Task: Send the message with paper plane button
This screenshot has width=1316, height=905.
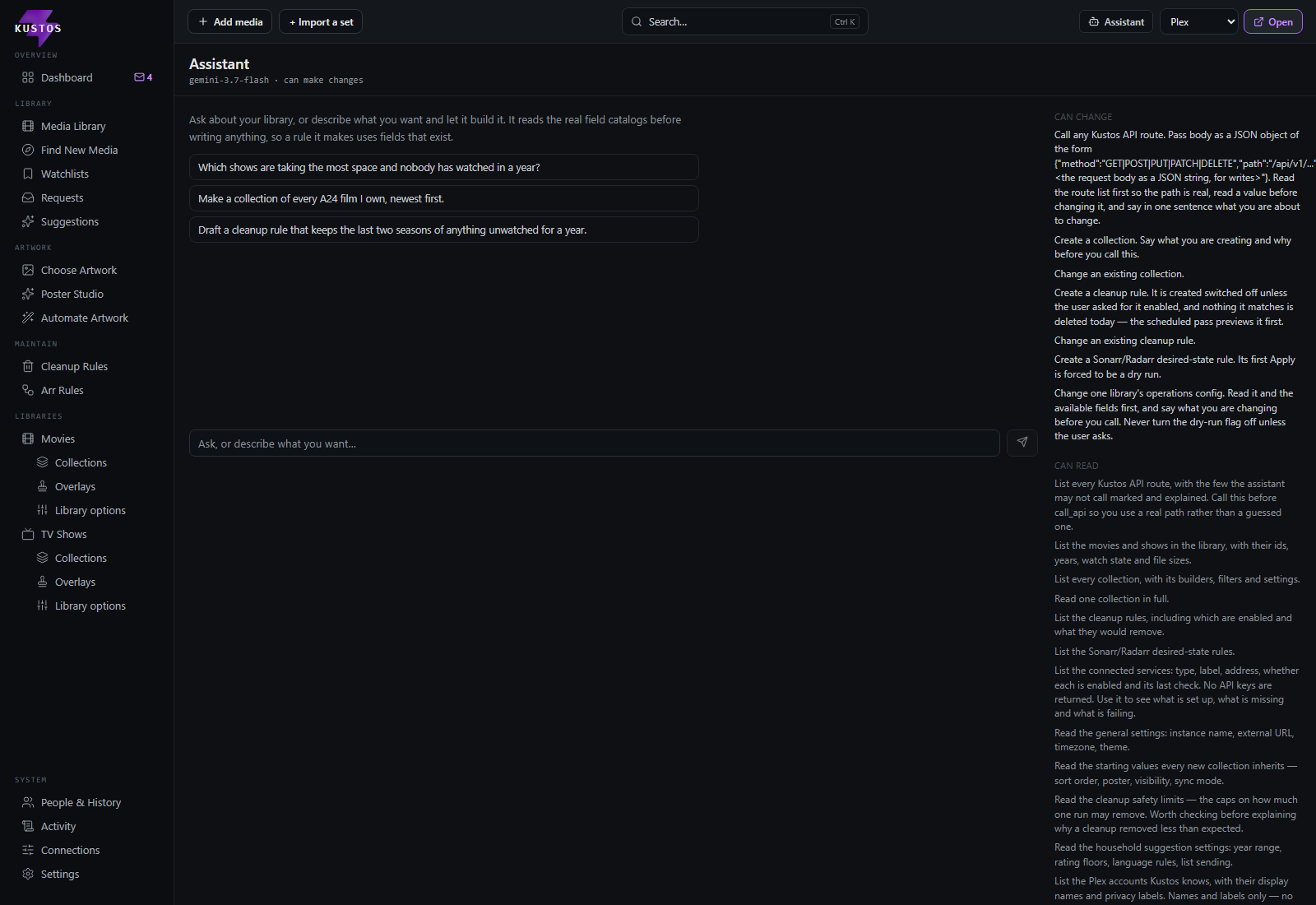Action: tap(1022, 443)
